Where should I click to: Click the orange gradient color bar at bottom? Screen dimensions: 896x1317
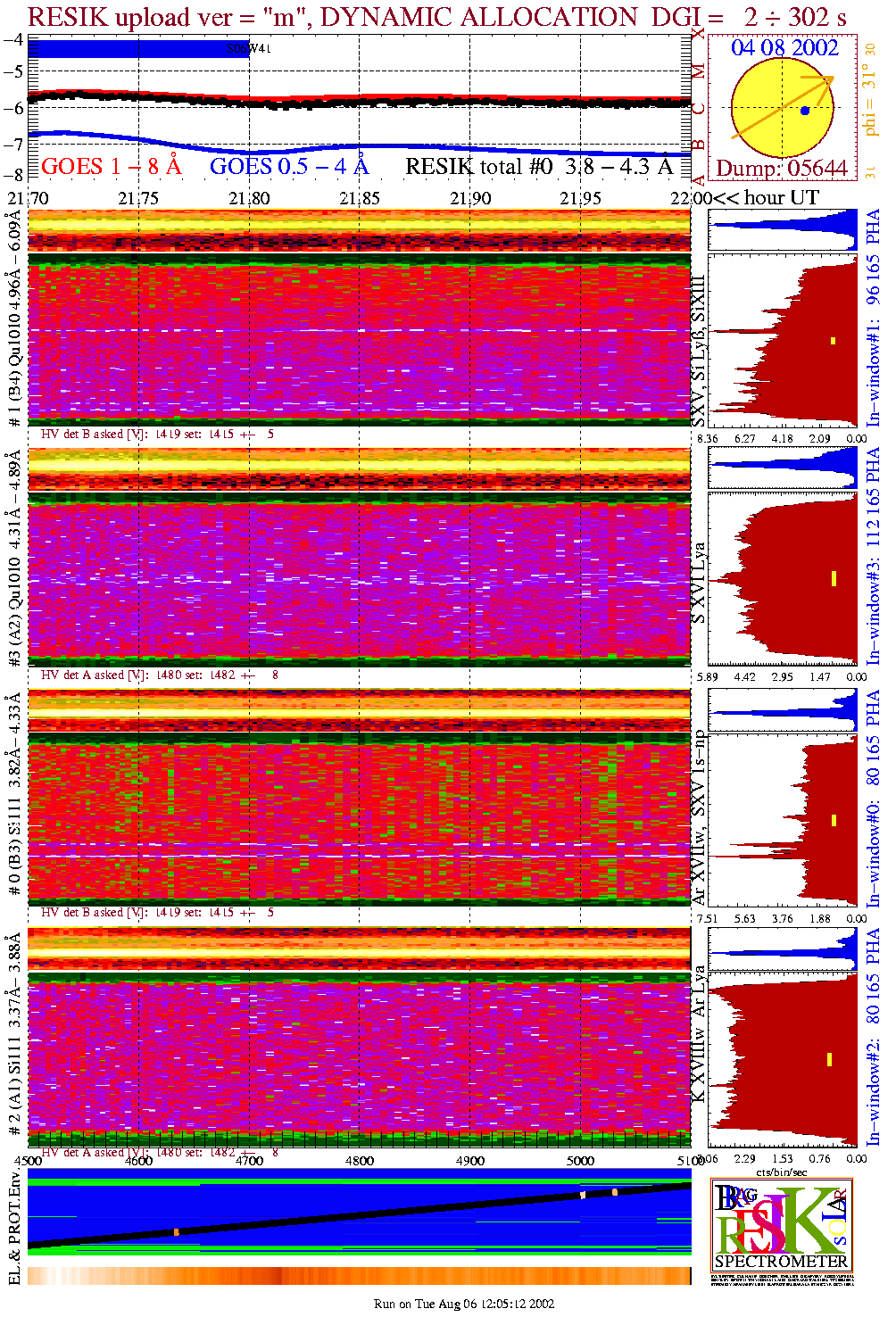360,1275
